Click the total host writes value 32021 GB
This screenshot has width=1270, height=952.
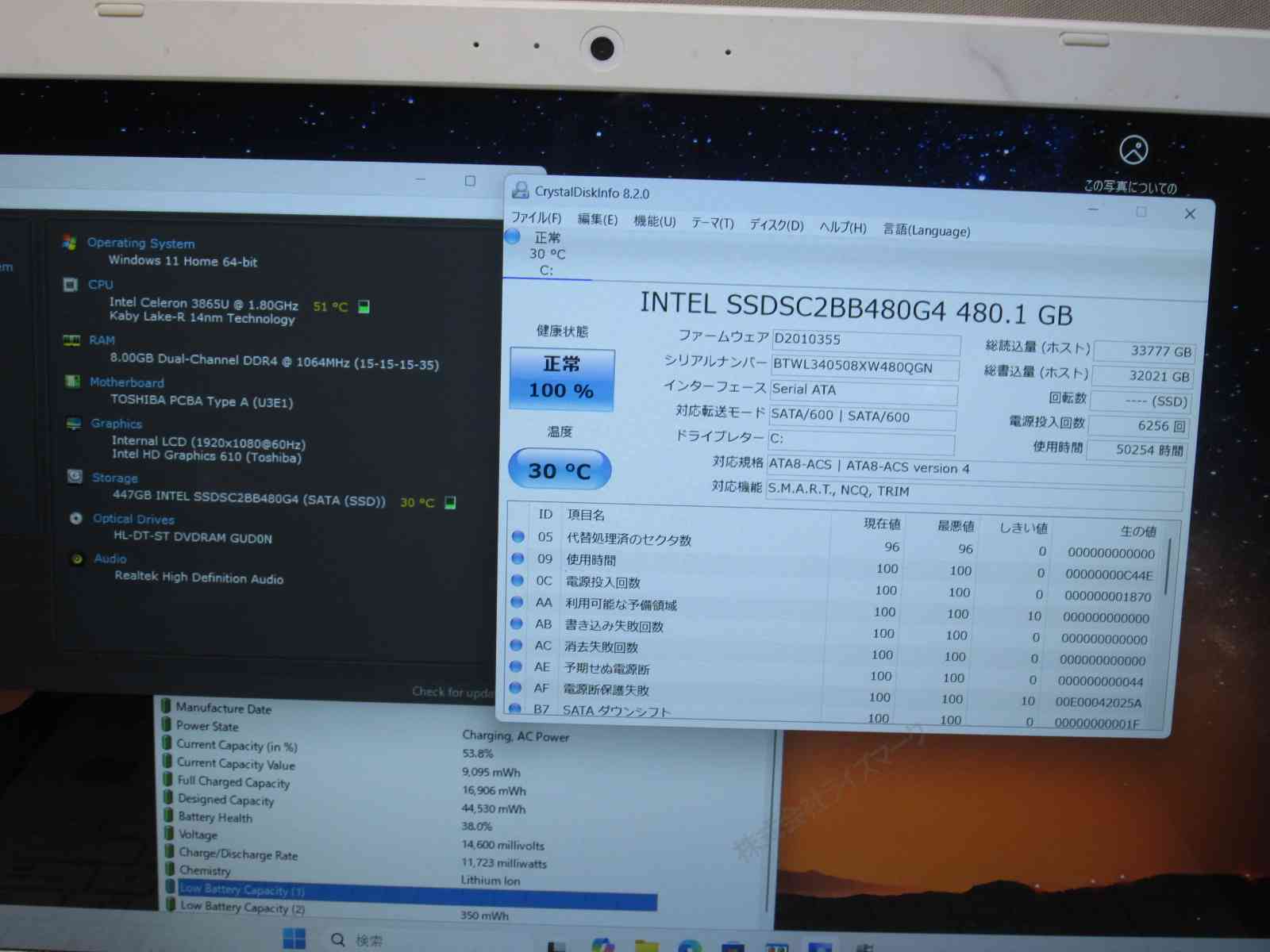1141,376
